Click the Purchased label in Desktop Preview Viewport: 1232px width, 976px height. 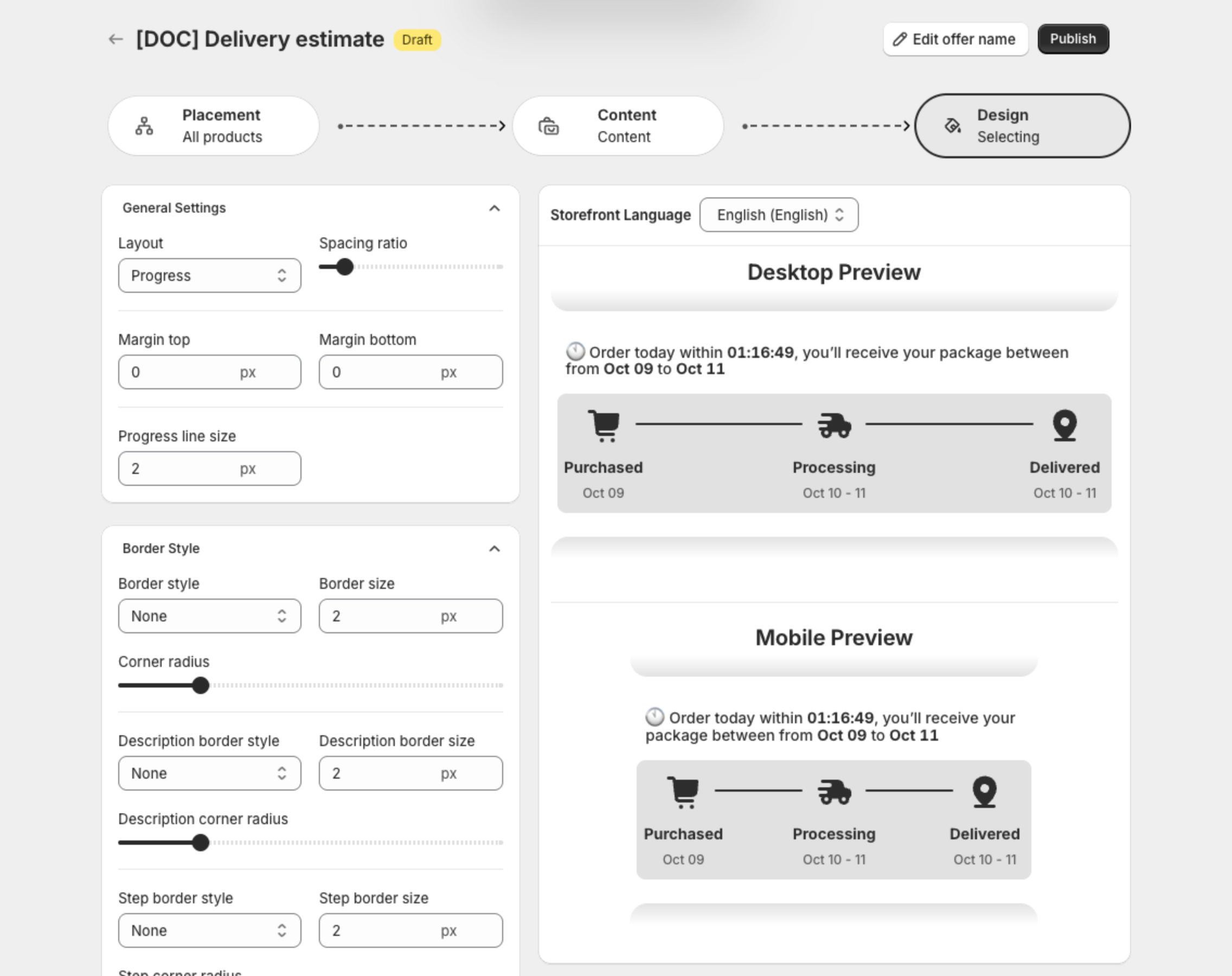[x=604, y=467]
